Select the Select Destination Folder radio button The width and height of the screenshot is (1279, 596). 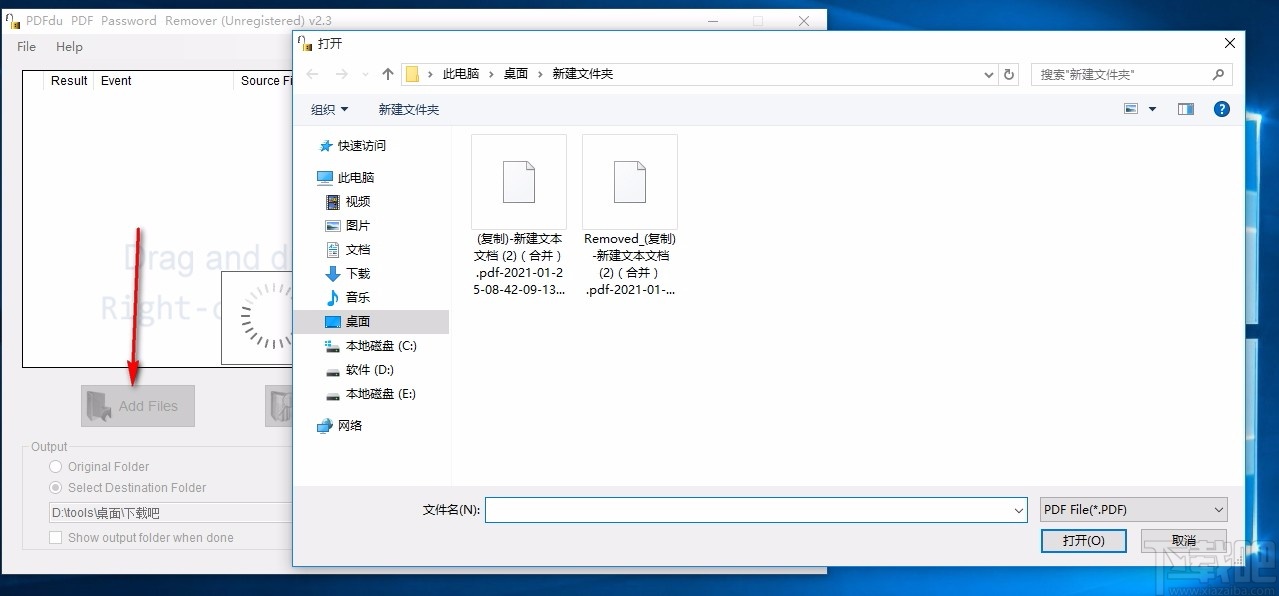55,488
